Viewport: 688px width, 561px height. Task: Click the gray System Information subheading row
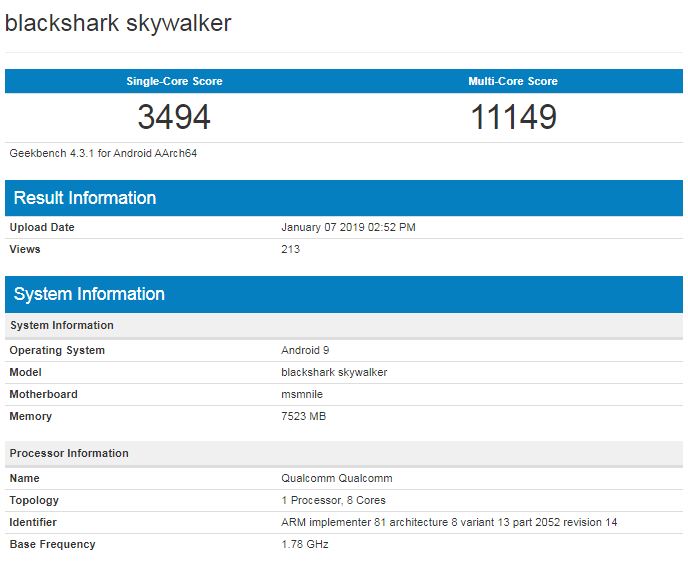point(62,325)
